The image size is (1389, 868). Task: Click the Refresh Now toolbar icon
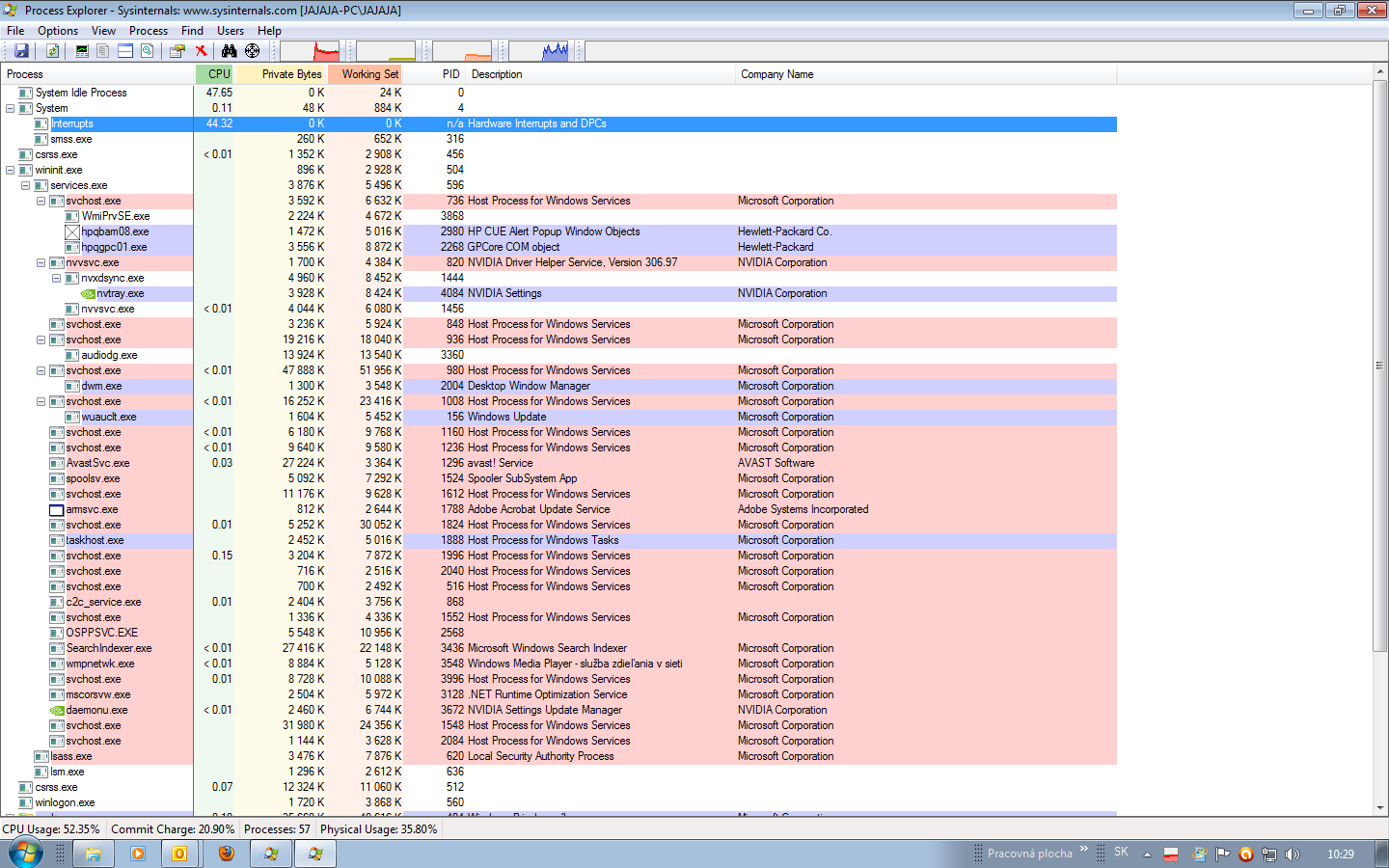[52, 51]
